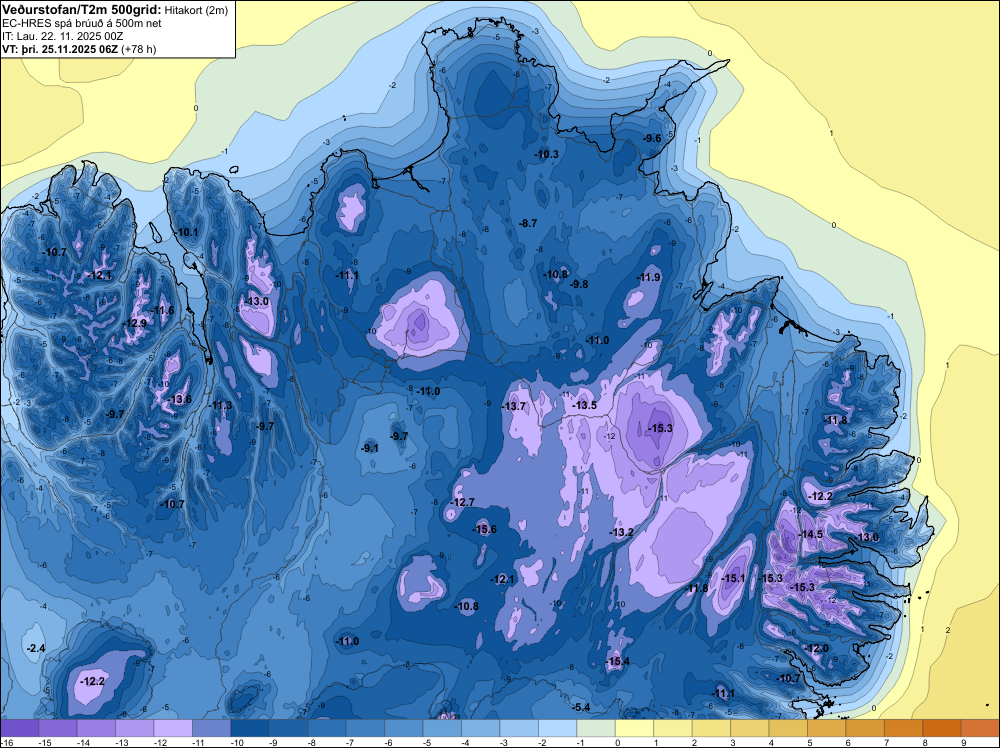The height and width of the screenshot is (748, 1000).
Task: Select the orange legend swatch between 7 and 8
Action: click(x=903, y=728)
